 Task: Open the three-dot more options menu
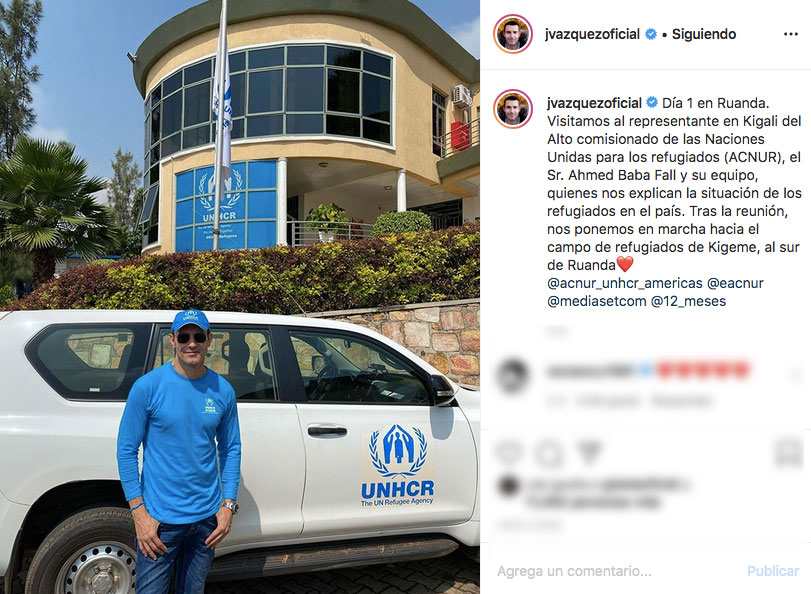pyautogui.click(x=790, y=34)
